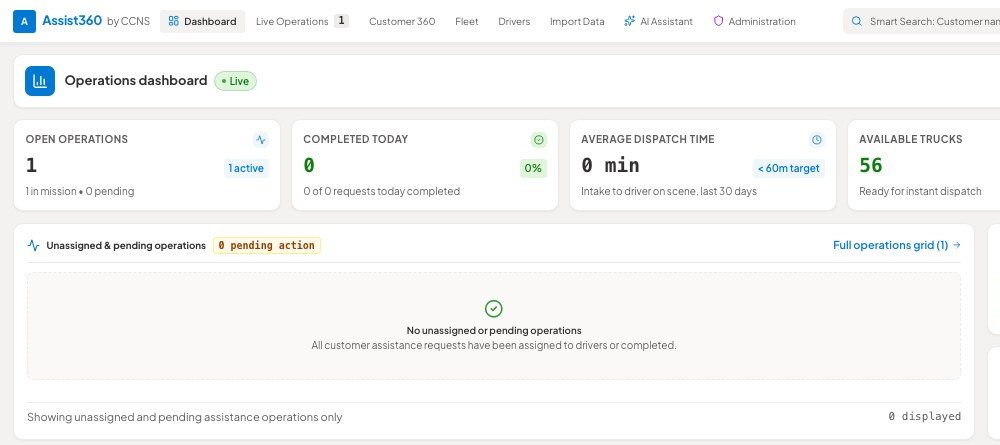Go to Live Operations tab
Viewport: 1000px width, 445px height.
(x=302, y=21)
